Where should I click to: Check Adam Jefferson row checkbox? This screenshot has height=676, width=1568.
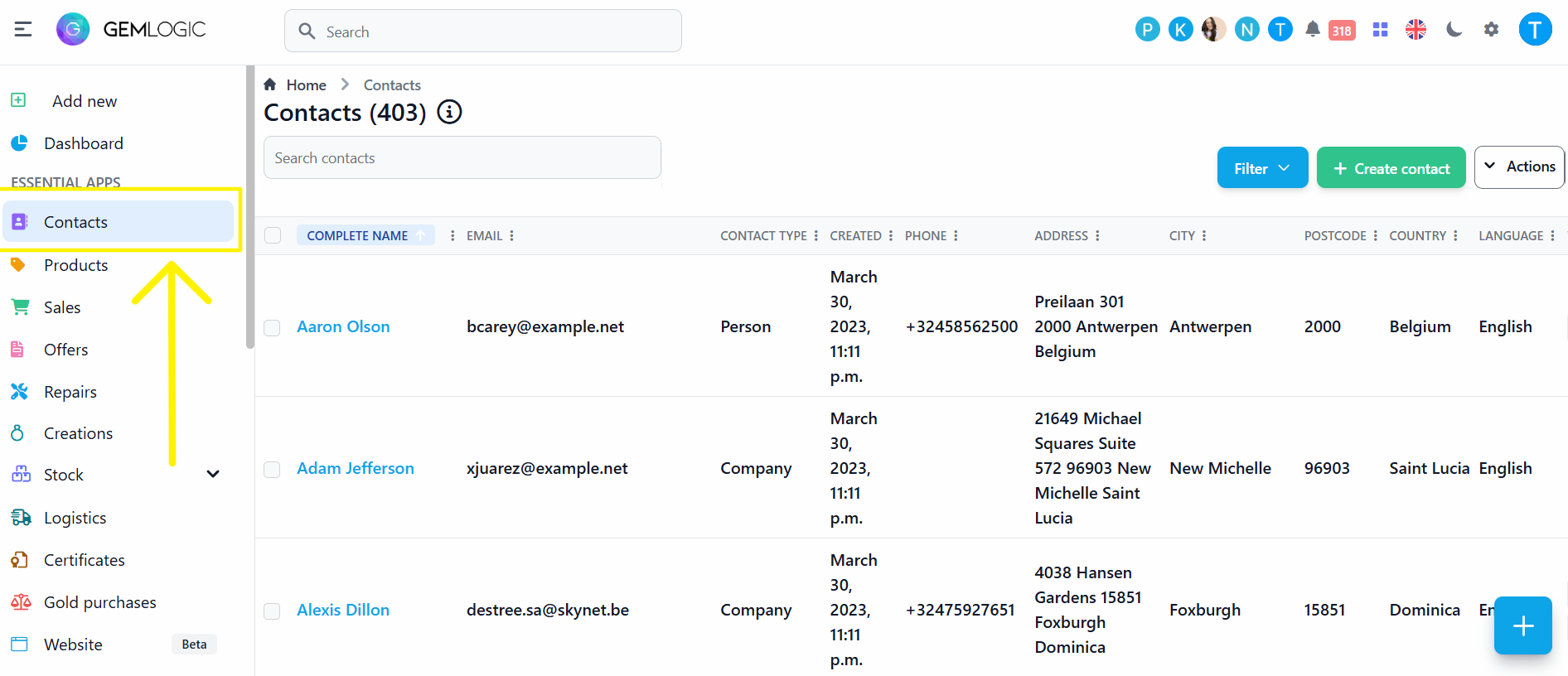pyautogui.click(x=272, y=470)
